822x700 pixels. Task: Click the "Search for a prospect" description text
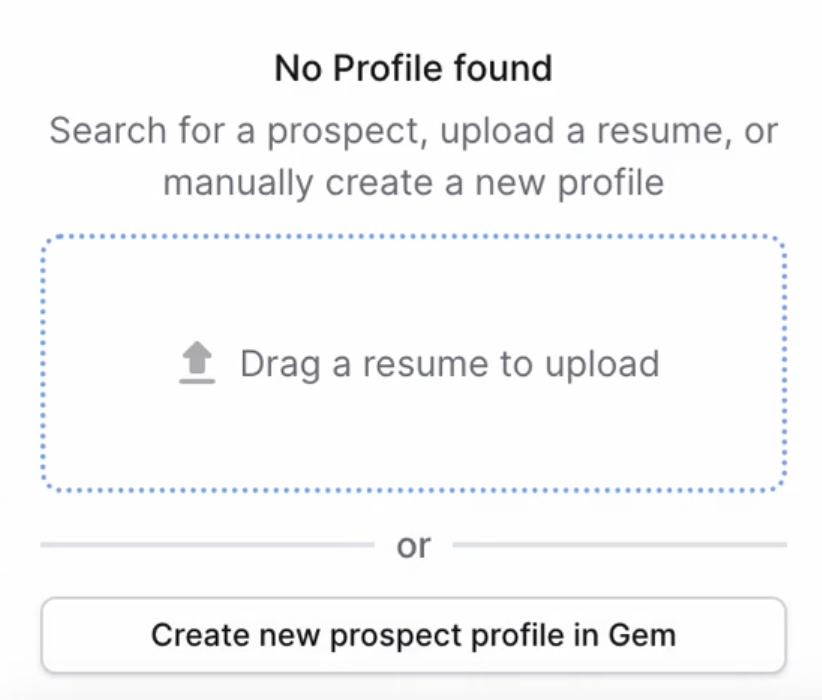(x=414, y=156)
